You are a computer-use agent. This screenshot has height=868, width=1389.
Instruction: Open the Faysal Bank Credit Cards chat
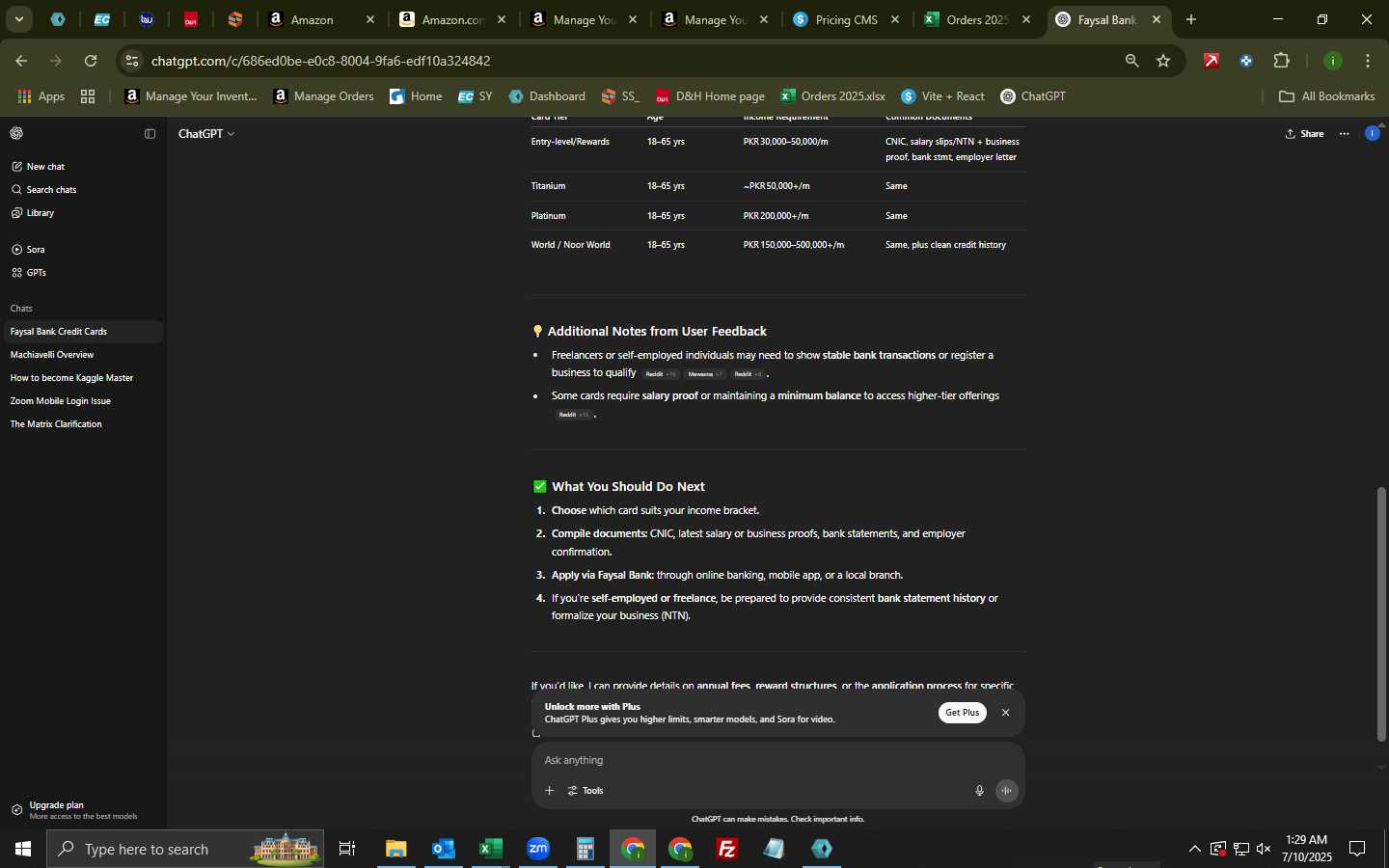click(x=82, y=332)
